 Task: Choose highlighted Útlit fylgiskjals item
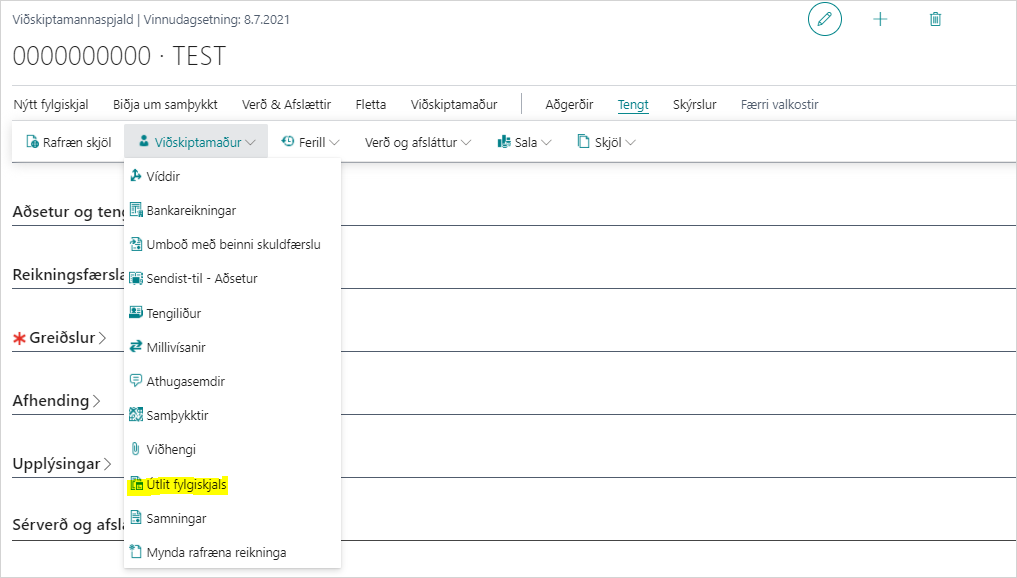[186, 484]
